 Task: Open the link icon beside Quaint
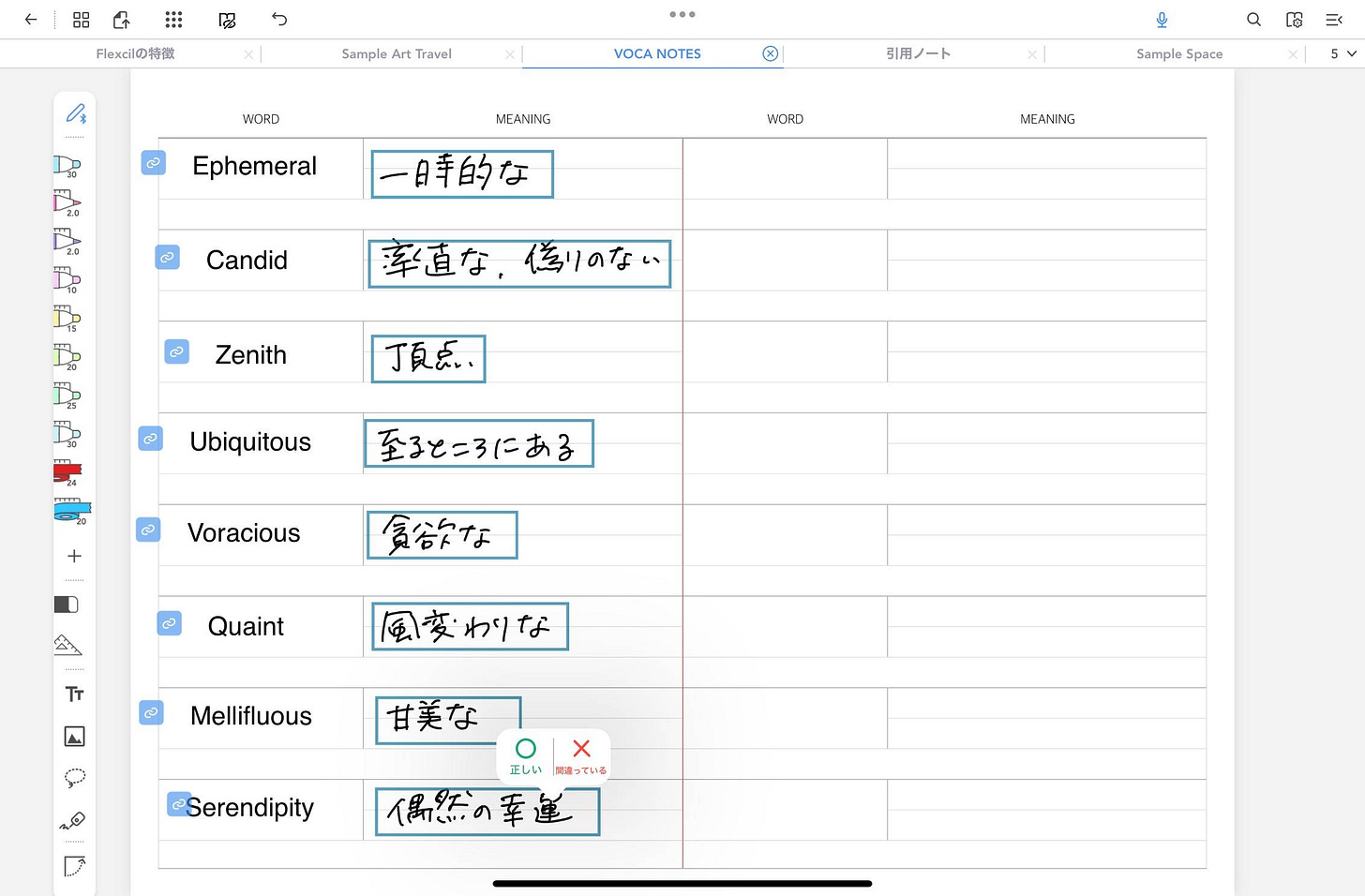click(169, 622)
